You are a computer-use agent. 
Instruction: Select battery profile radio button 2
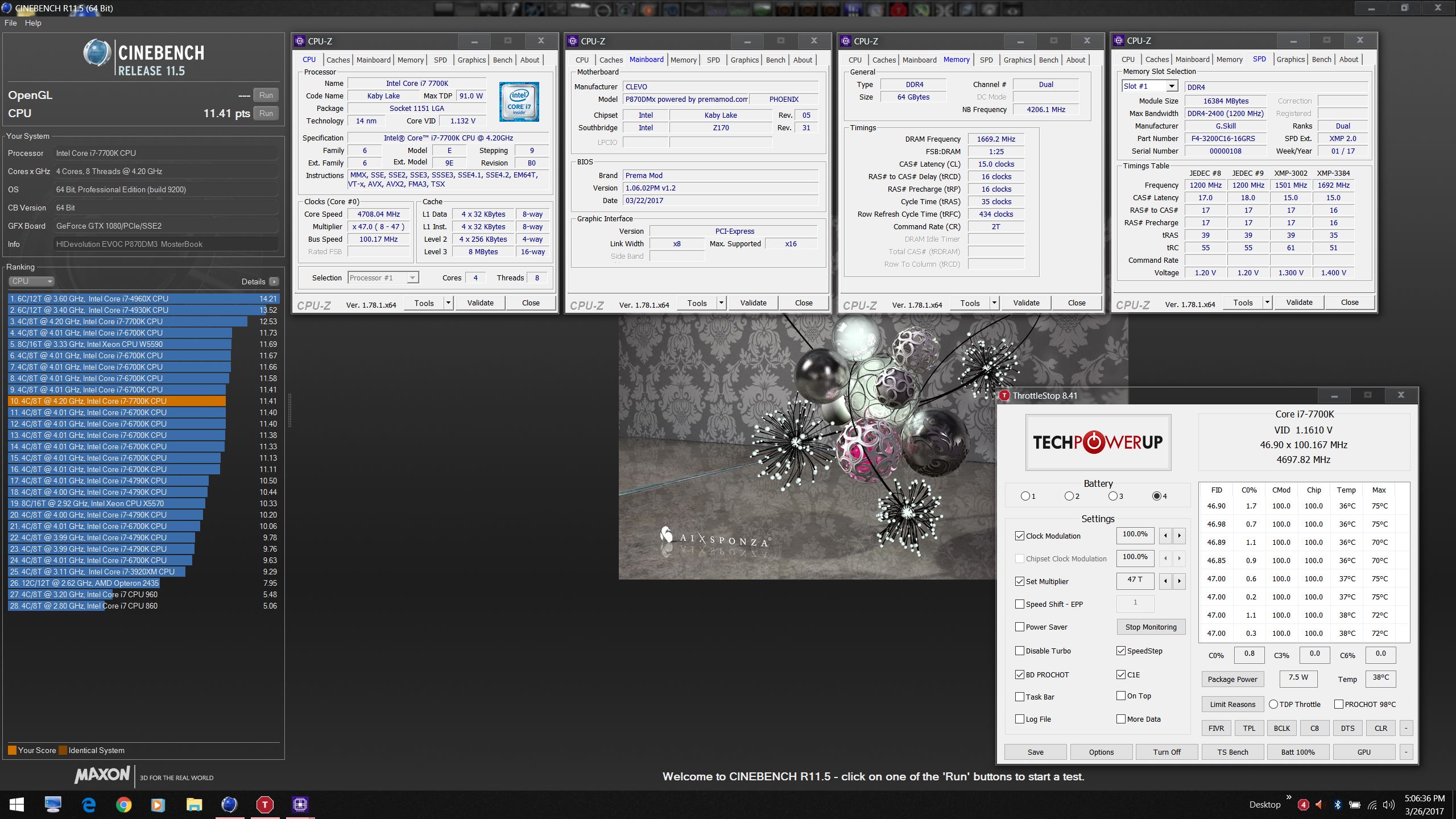(1069, 496)
